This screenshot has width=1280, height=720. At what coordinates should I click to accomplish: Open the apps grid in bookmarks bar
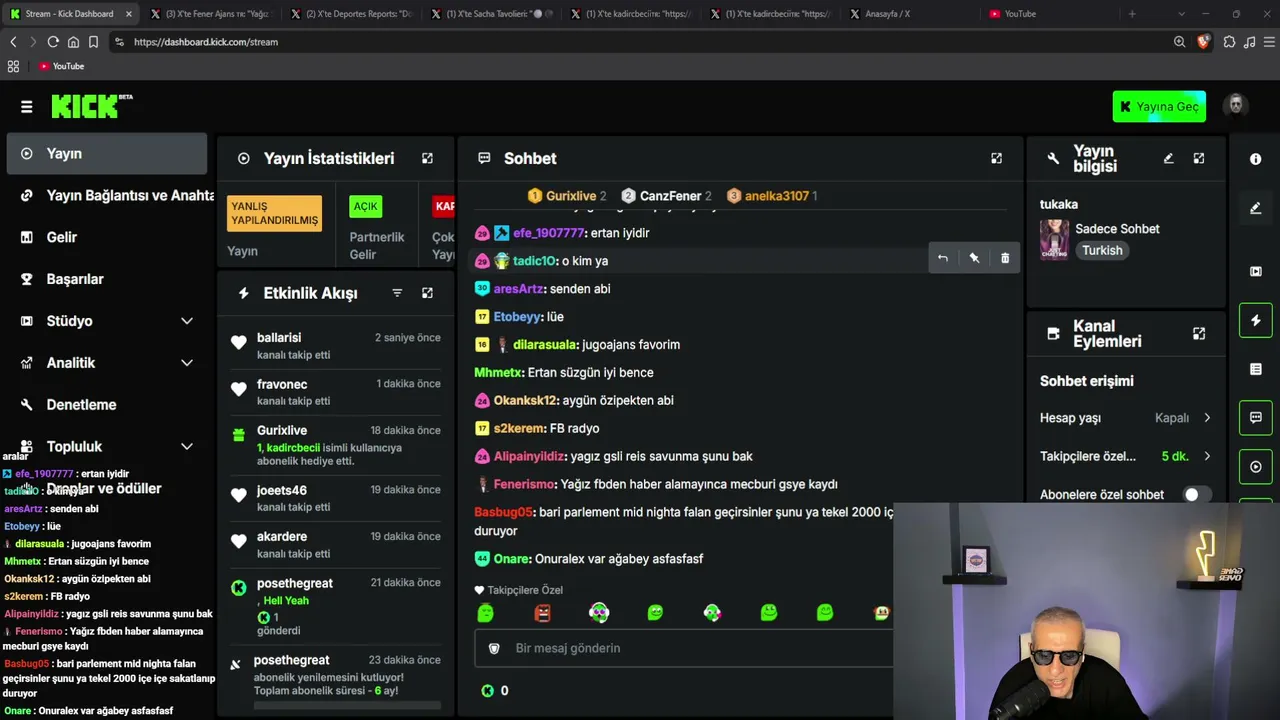click(x=13, y=66)
